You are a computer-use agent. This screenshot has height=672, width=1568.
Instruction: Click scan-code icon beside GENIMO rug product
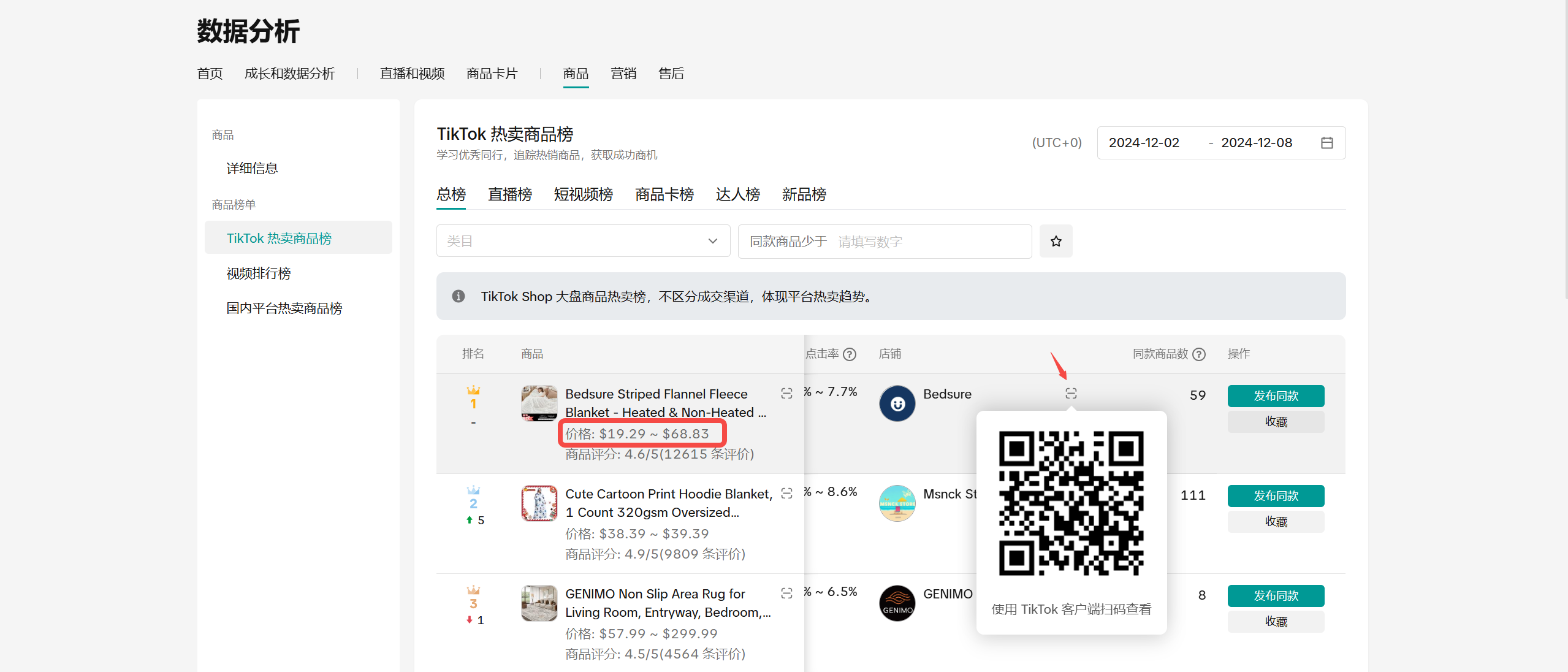point(786,594)
